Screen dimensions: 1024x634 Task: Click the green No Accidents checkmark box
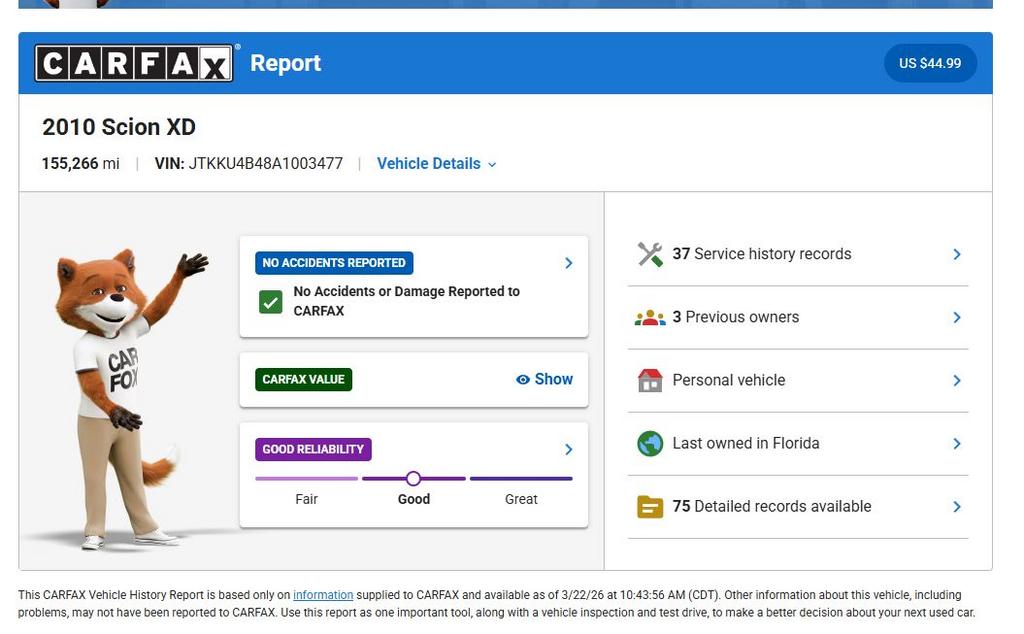[270, 302]
